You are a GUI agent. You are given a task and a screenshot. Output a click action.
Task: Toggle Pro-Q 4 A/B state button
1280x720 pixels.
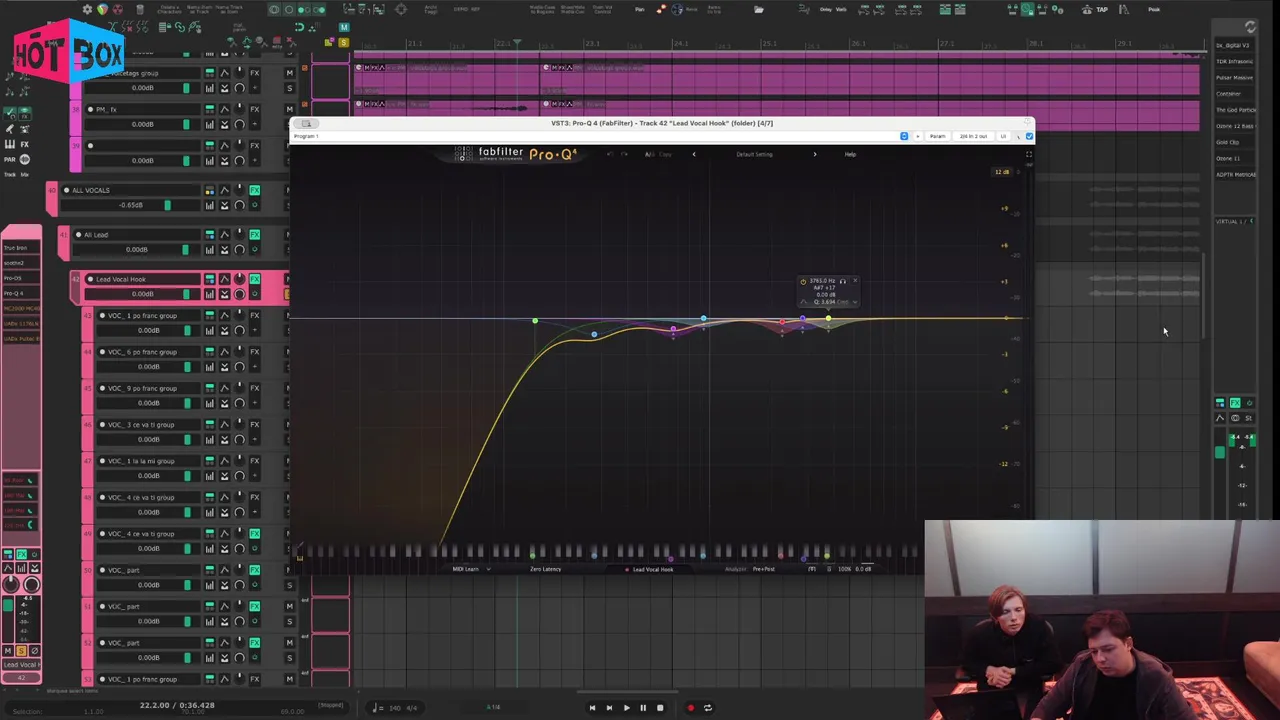click(650, 154)
